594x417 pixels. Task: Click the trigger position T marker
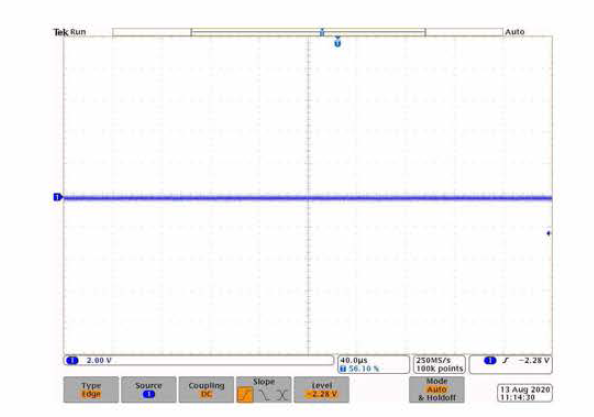[338, 42]
